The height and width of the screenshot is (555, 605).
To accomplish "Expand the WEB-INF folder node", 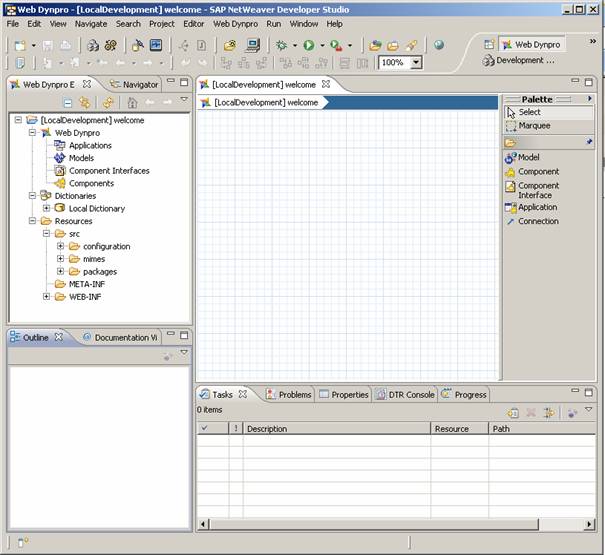I will pos(46,297).
